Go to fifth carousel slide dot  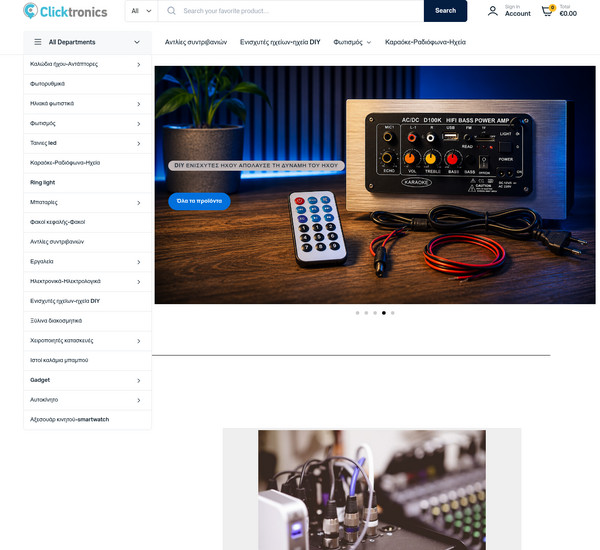point(393,313)
